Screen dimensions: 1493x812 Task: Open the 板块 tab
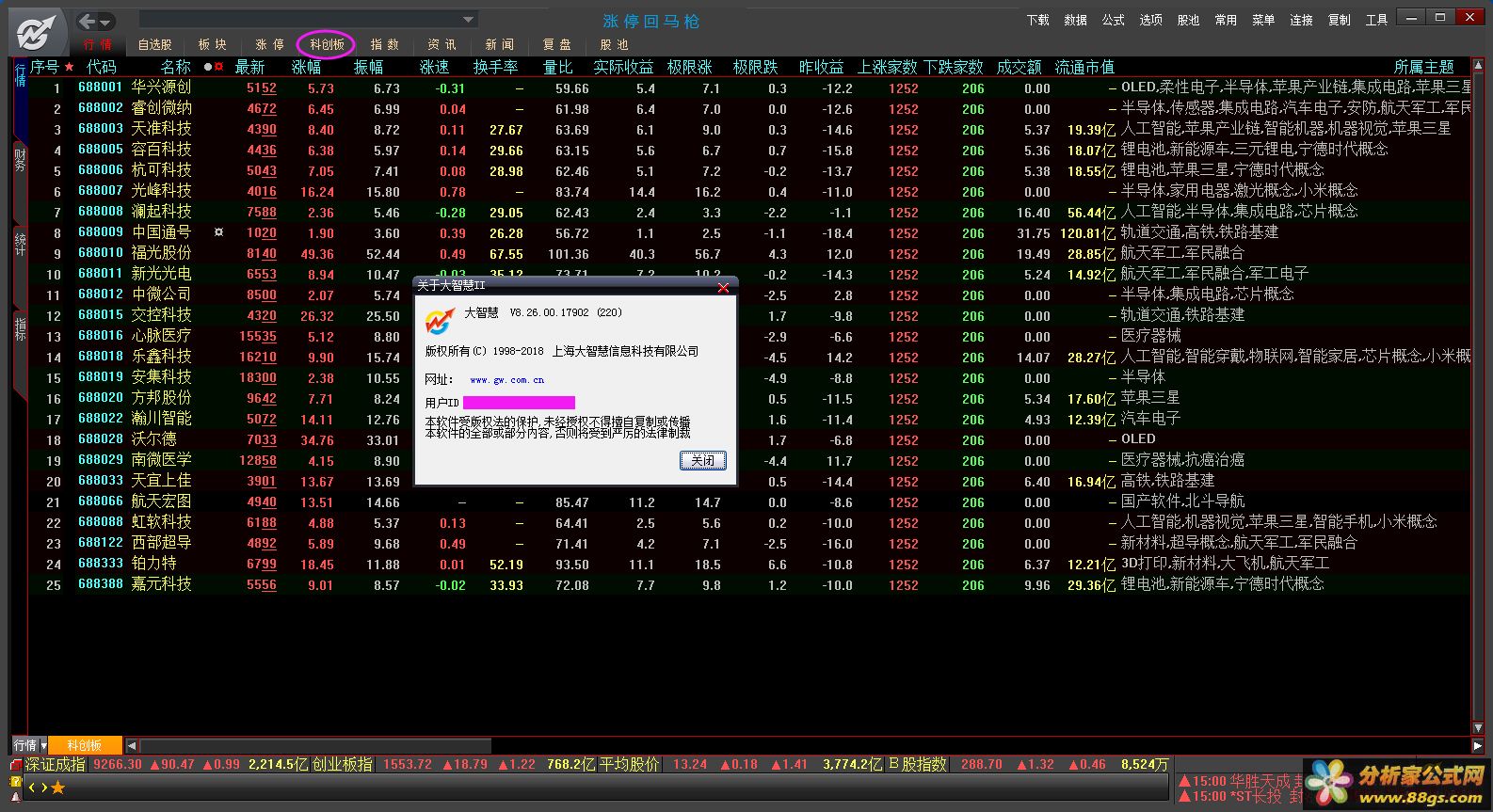[213, 44]
